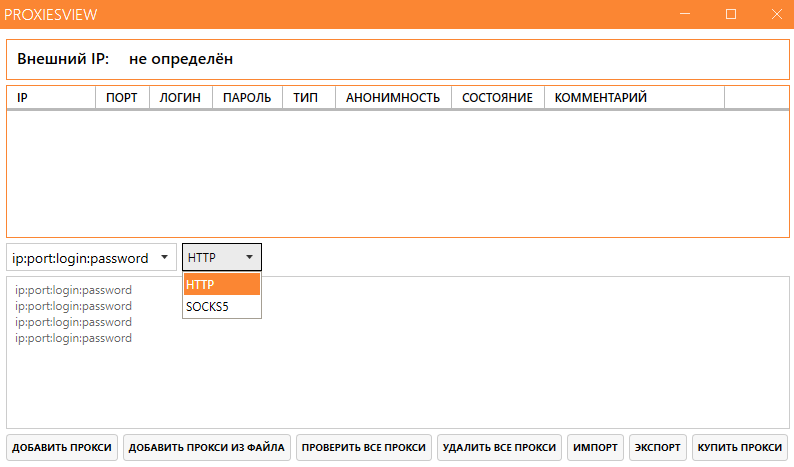Viewport: 794px width, 467px height.
Task: Sort by the ПОРТ column header
Action: point(122,97)
